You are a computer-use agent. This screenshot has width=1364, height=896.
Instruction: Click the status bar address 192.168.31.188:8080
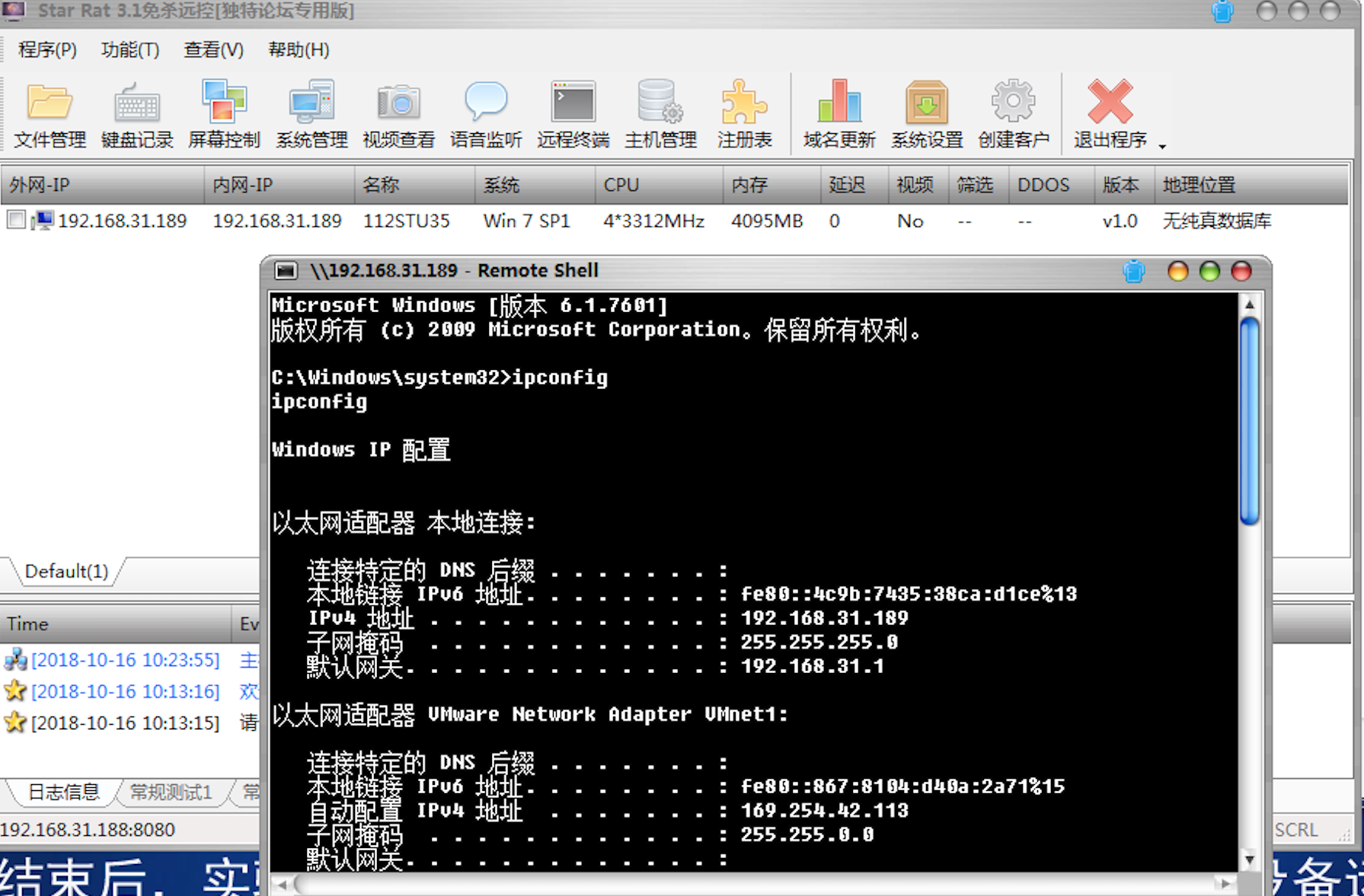point(88,830)
